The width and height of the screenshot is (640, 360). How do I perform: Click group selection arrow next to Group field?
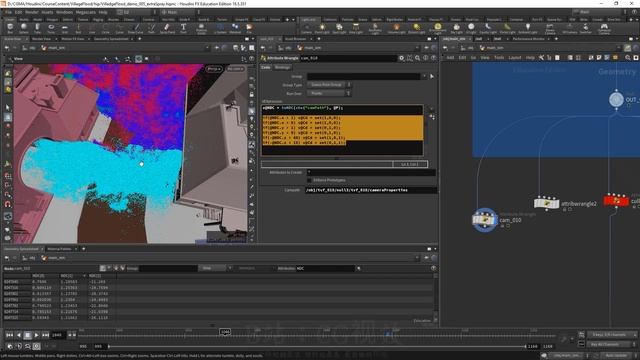click(x=432, y=76)
